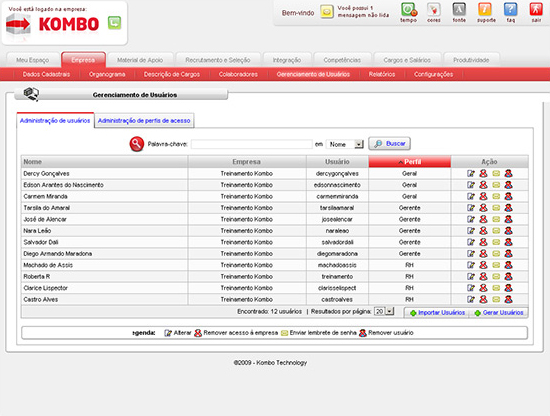Open the Recrutamento e Seleção tab
Viewport: 550px width, 416px height.
pos(218,60)
